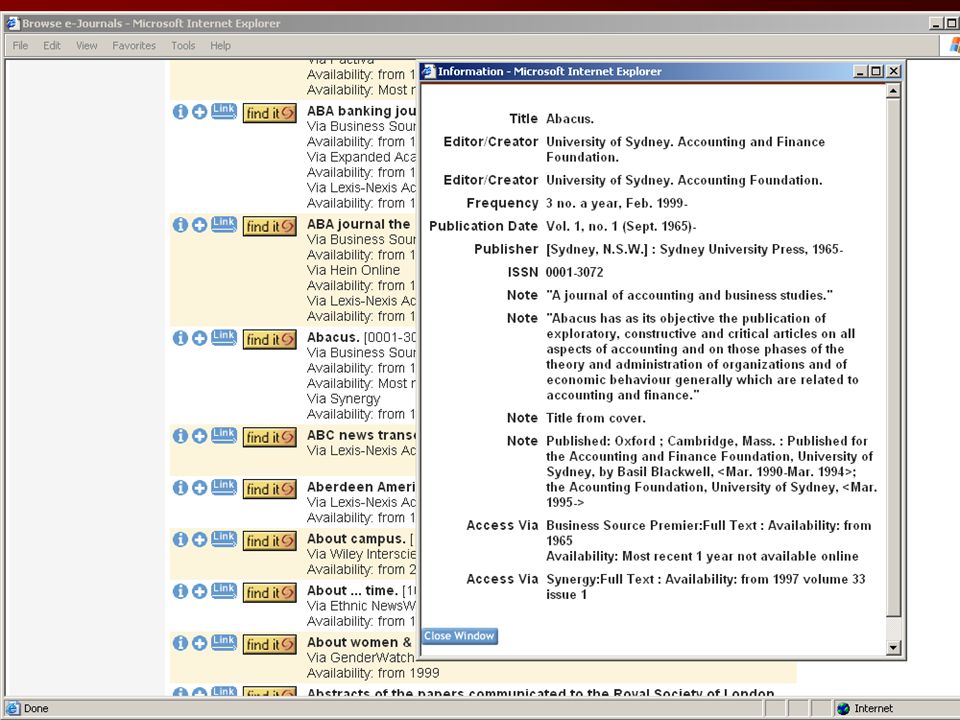
Task: Click plus icon for About campus
Action: coord(200,539)
